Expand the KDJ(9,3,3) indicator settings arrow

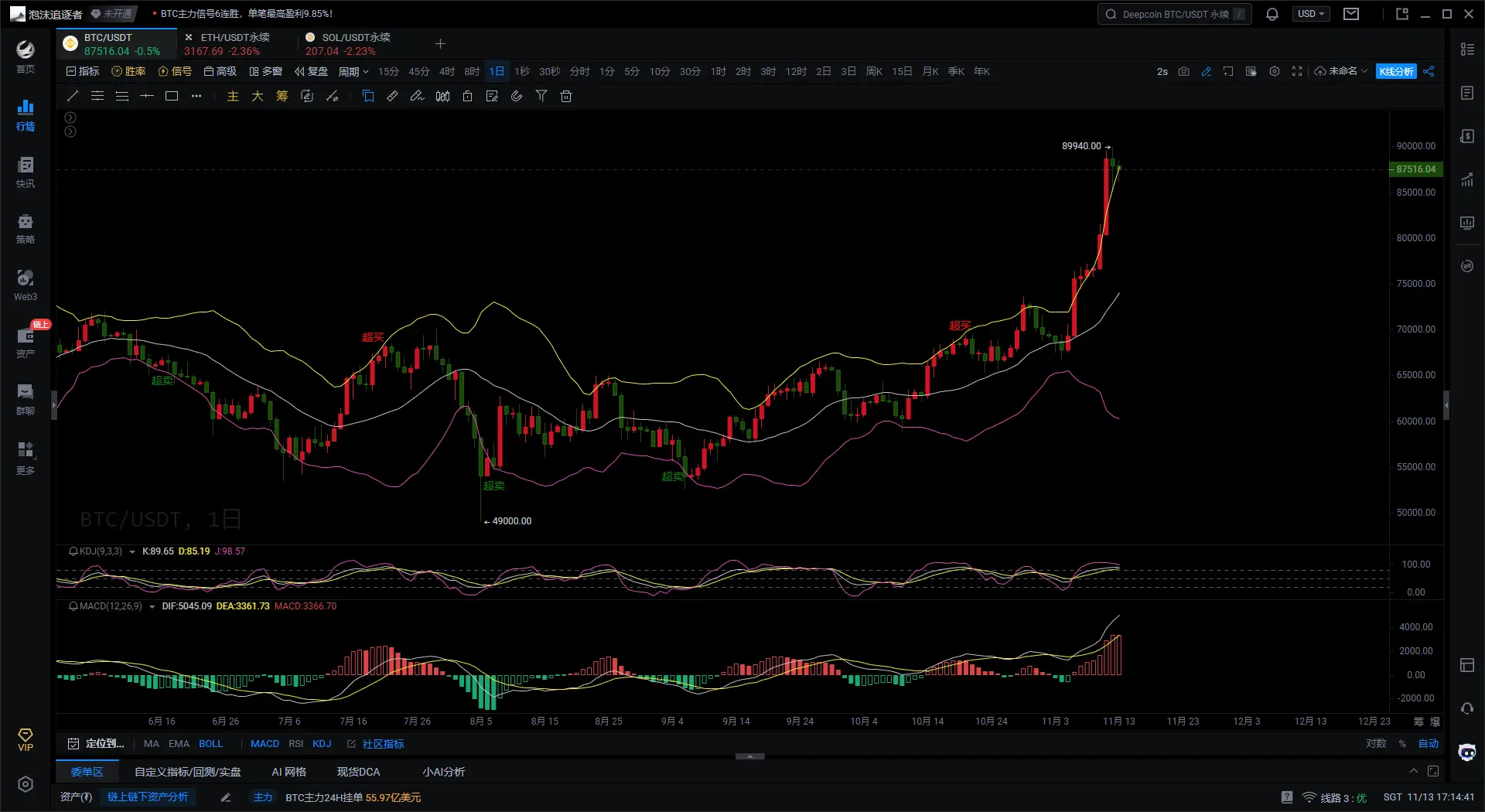pos(132,552)
